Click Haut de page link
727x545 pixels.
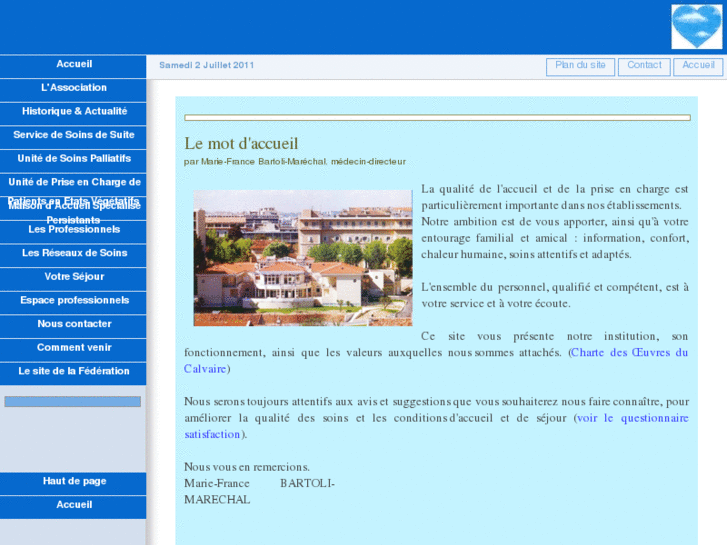(x=73, y=484)
